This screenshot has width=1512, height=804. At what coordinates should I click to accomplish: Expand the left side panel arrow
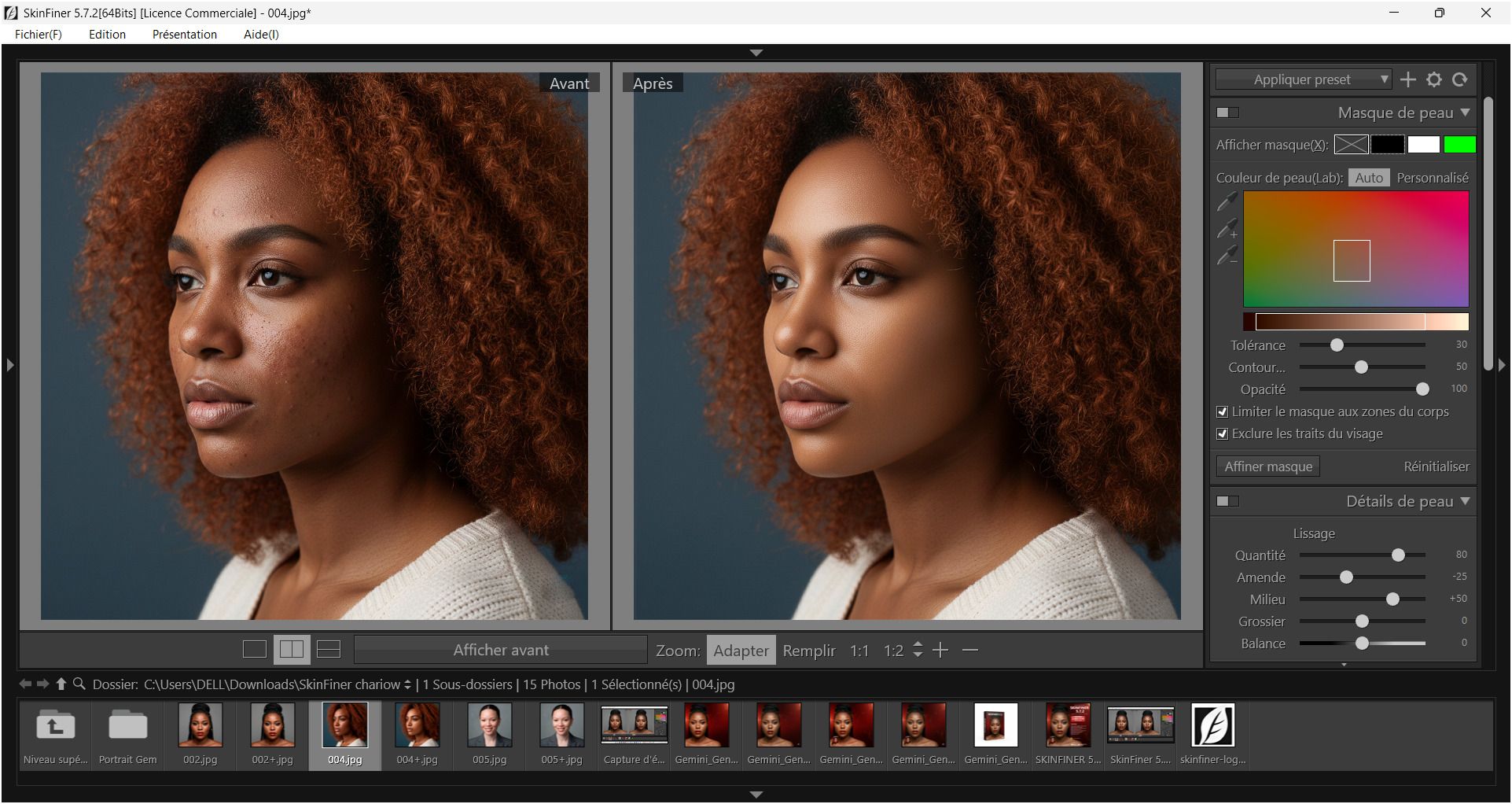coord(9,365)
